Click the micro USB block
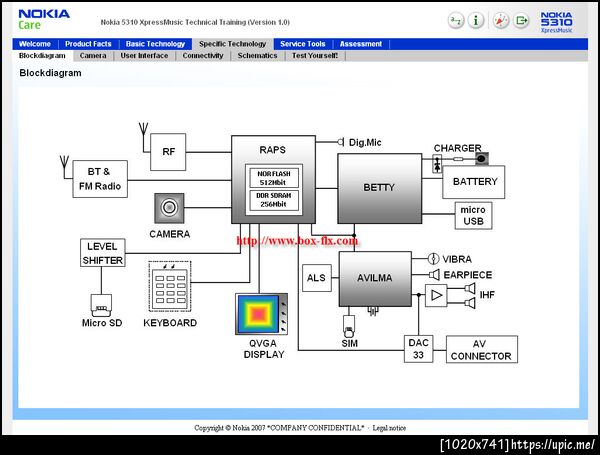 point(473,215)
